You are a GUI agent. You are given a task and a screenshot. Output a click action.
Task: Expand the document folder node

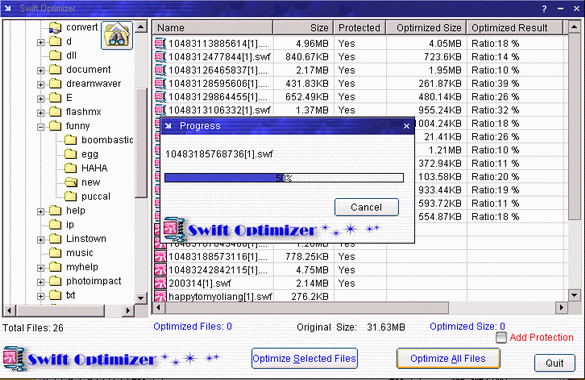coord(41,70)
